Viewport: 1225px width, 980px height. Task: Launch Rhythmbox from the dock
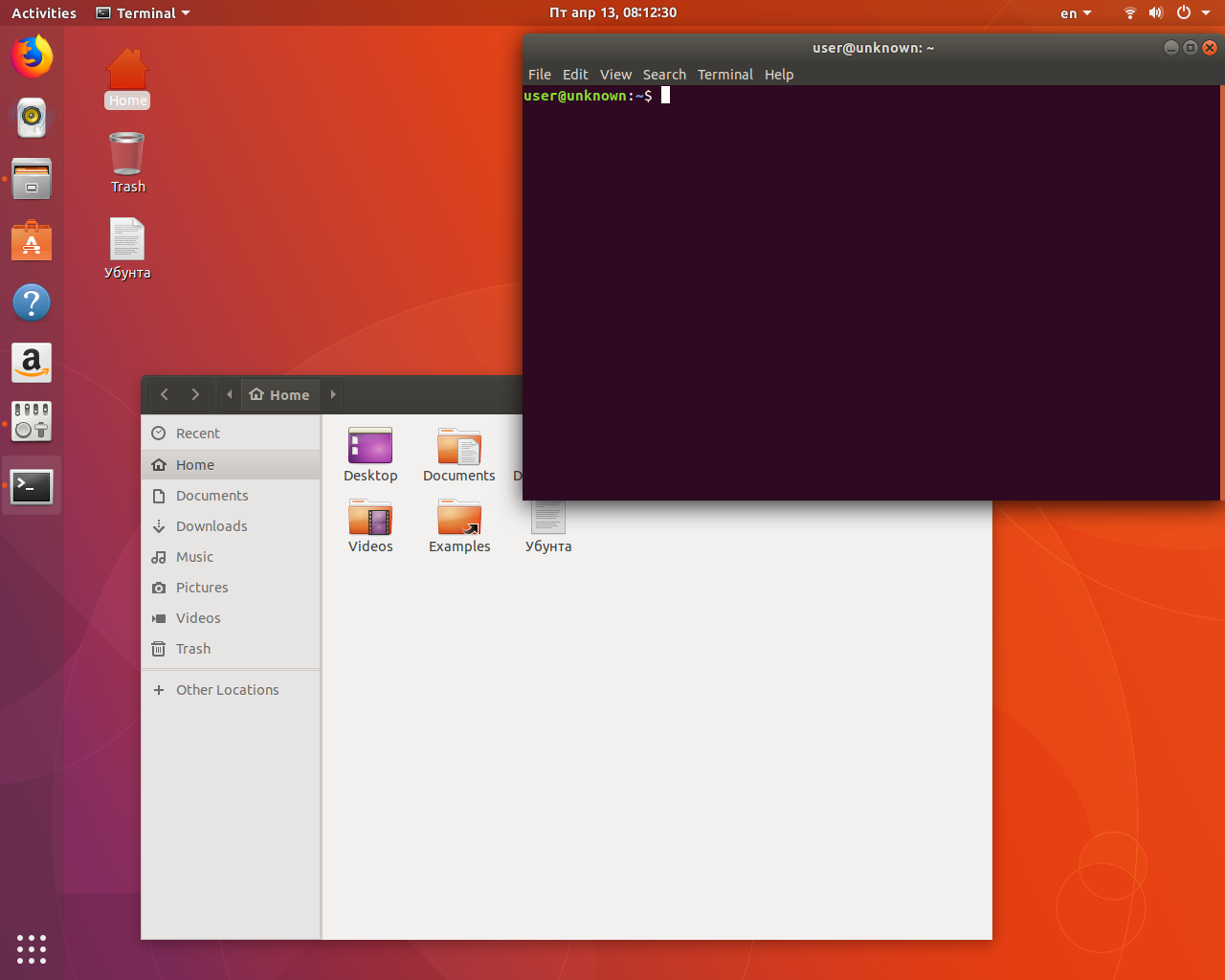point(32,117)
